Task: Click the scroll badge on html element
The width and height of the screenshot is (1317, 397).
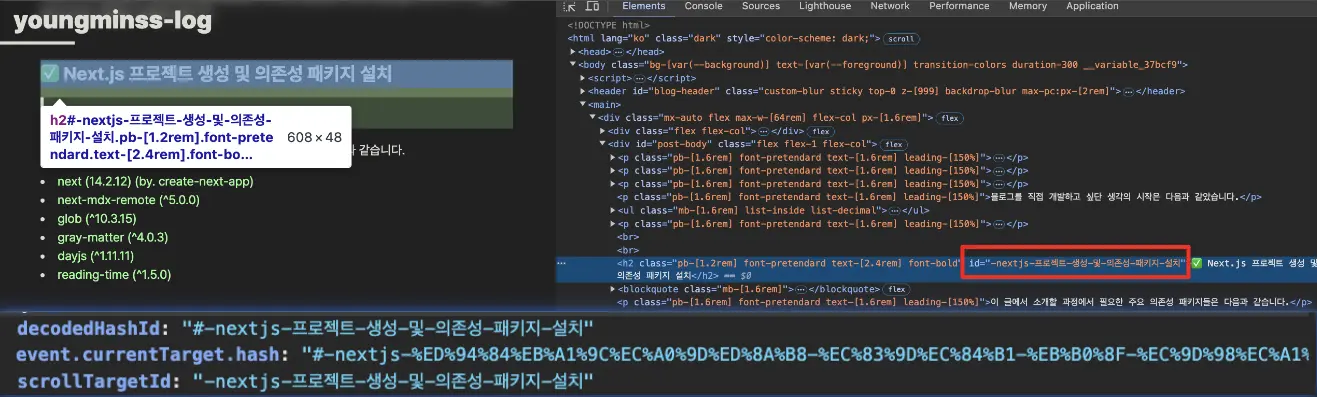Action: [902, 38]
